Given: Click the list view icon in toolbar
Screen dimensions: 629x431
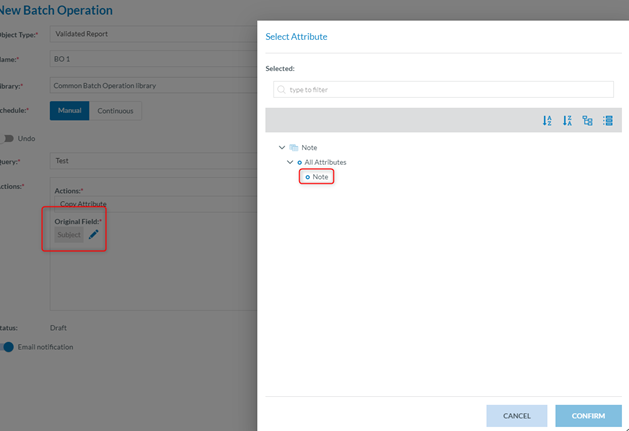Looking at the screenshot, I should pos(607,121).
